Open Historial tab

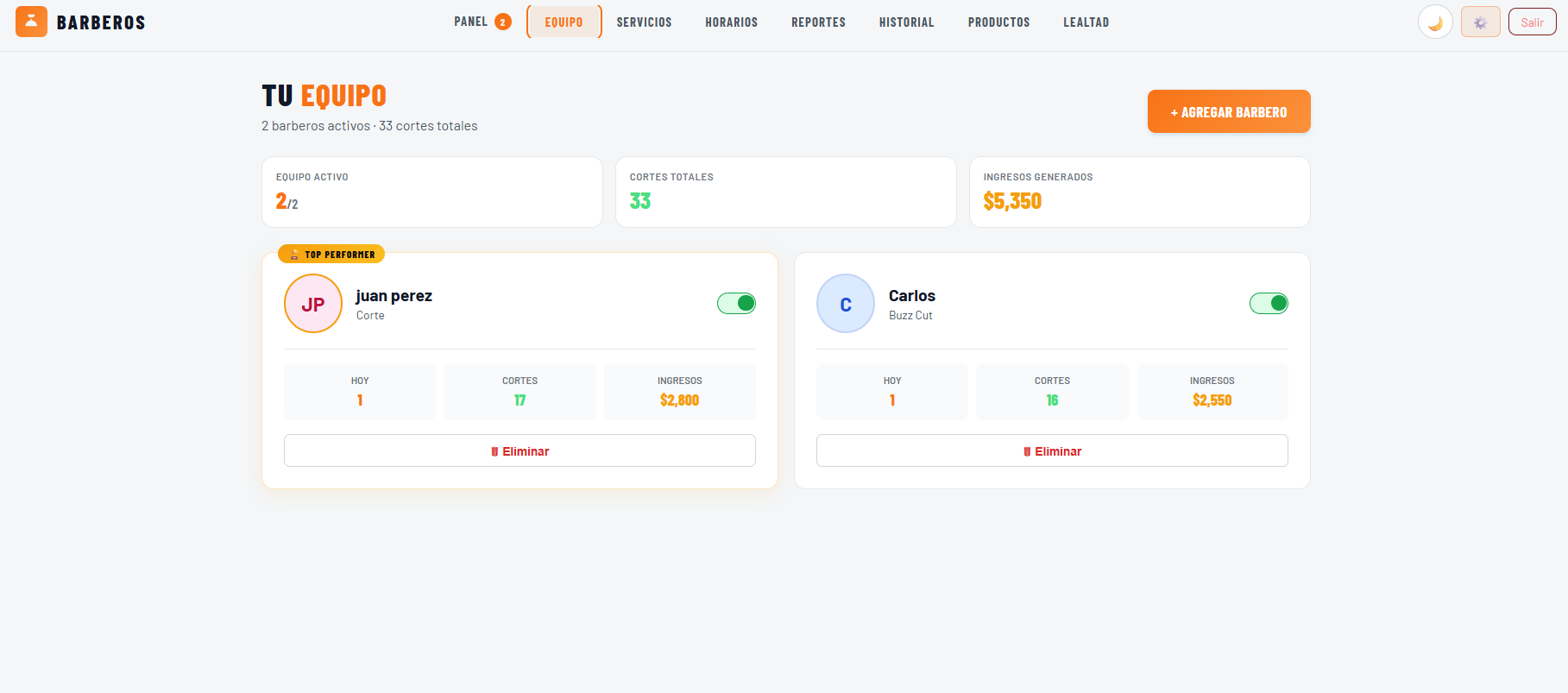click(x=907, y=22)
